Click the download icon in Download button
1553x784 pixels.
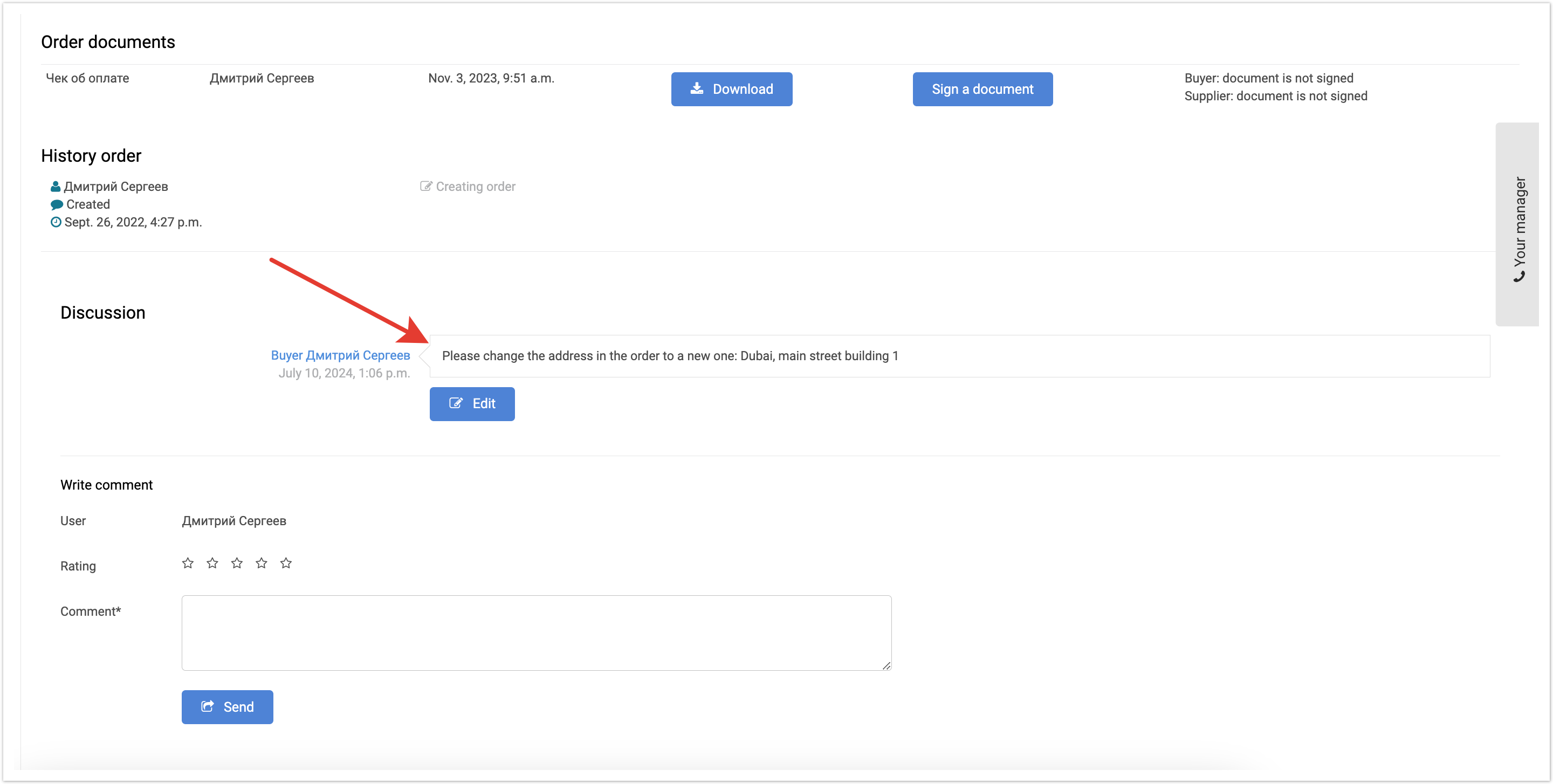click(x=696, y=88)
